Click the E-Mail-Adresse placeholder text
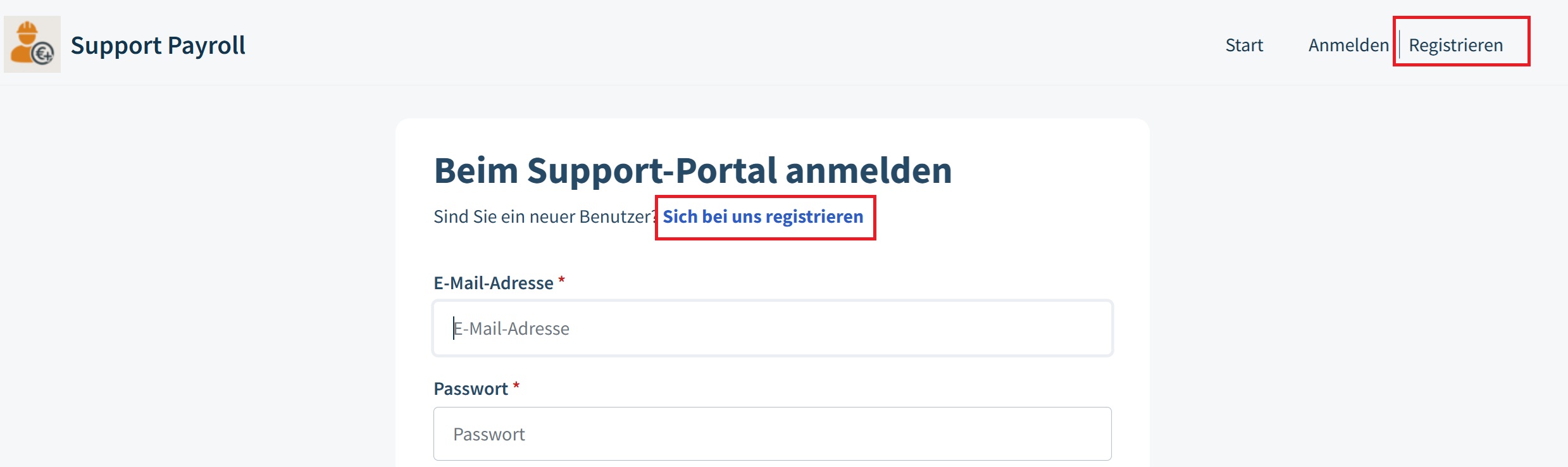The width and height of the screenshot is (1568, 467). point(511,328)
